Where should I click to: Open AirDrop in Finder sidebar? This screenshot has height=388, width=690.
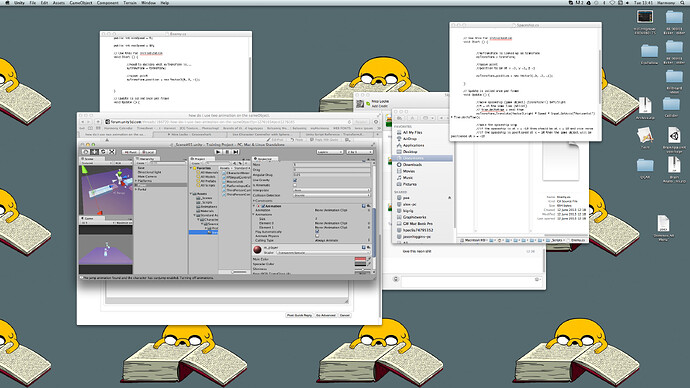pyautogui.click(x=410, y=139)
